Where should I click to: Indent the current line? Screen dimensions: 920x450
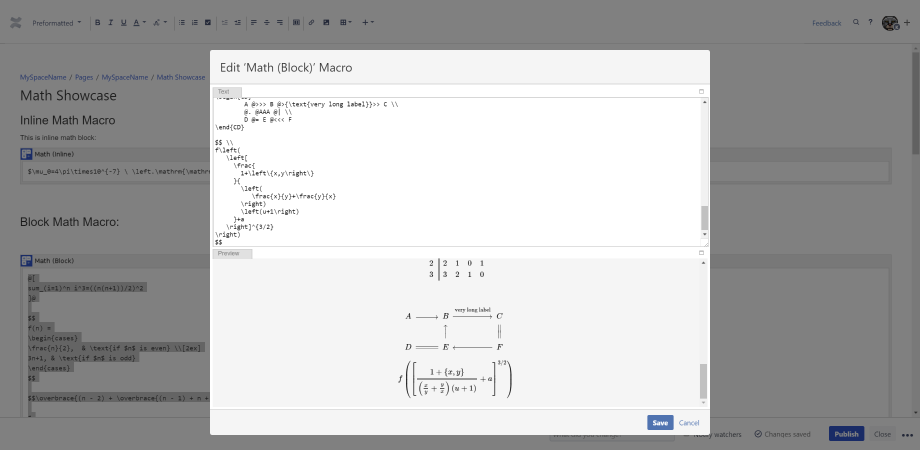(x=238, y=23)
